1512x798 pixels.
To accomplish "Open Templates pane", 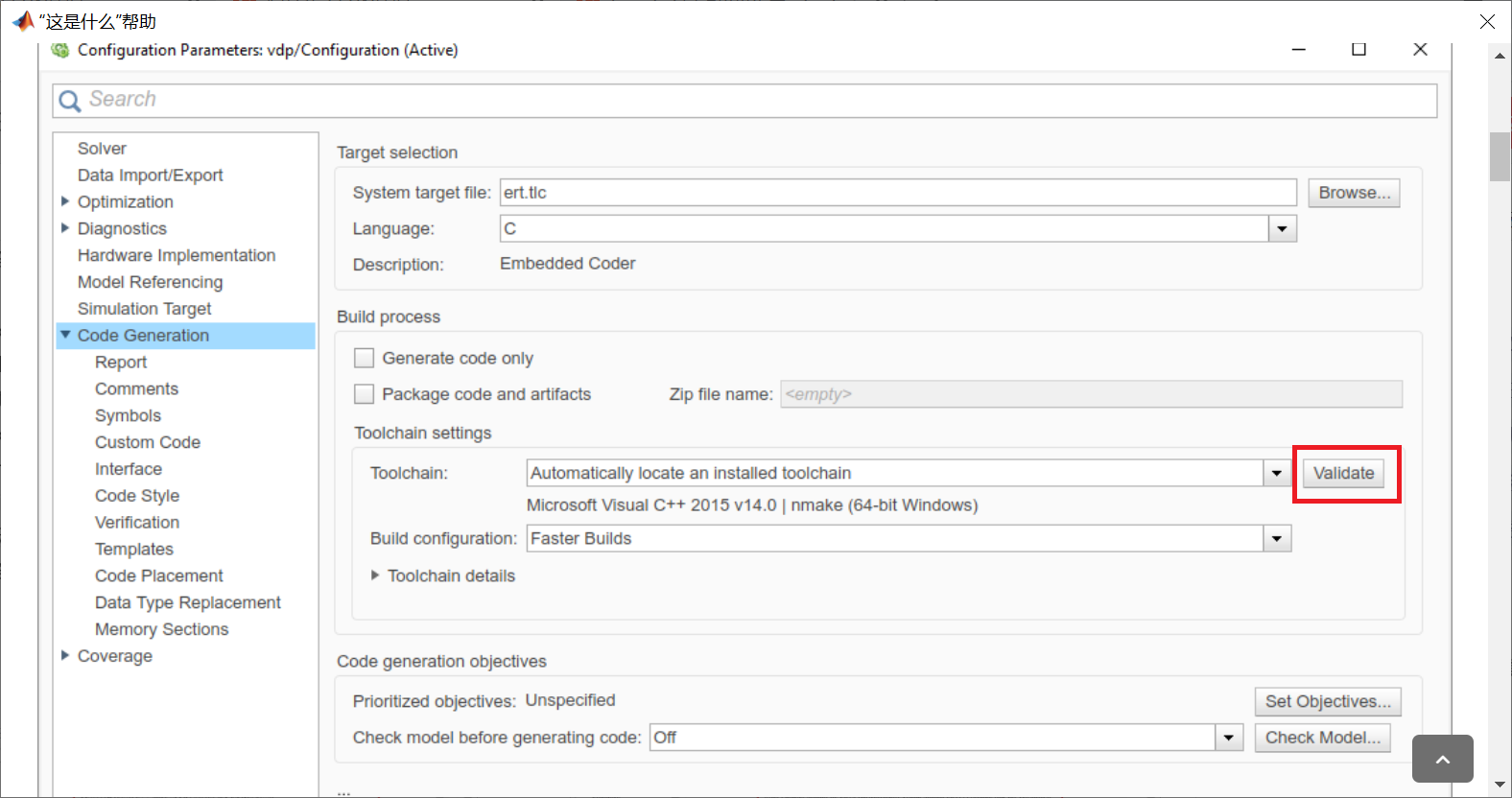I will point(134,549).
